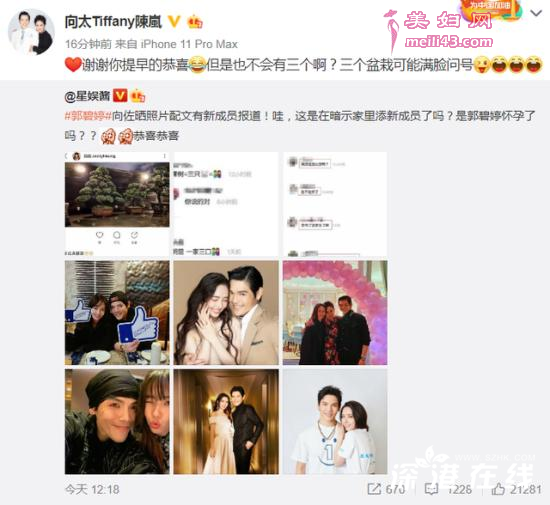This screenshot has width=550, height=505.
Task: Click the poster's profile avatar
Action: [x=31, y=32]
